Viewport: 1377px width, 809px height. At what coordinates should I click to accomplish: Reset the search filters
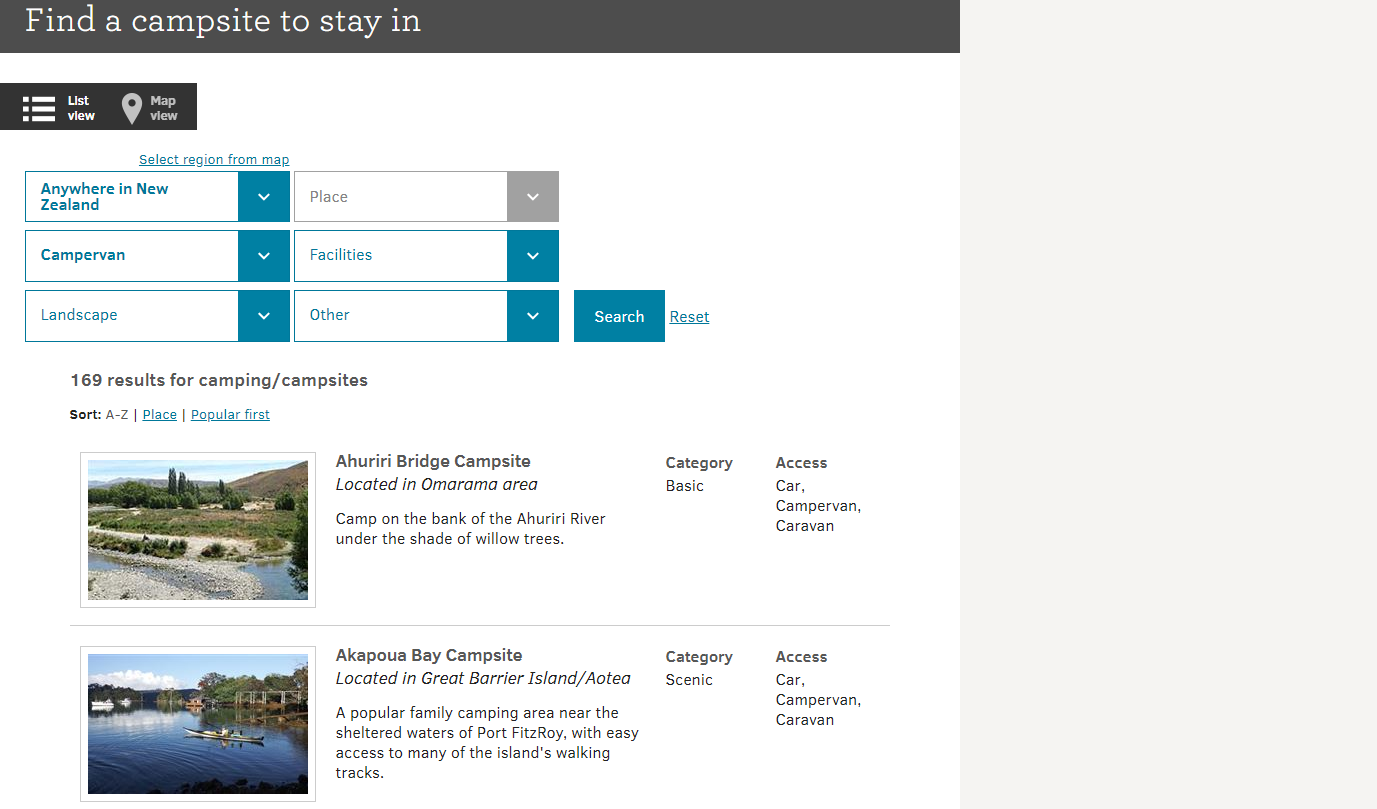689,317
